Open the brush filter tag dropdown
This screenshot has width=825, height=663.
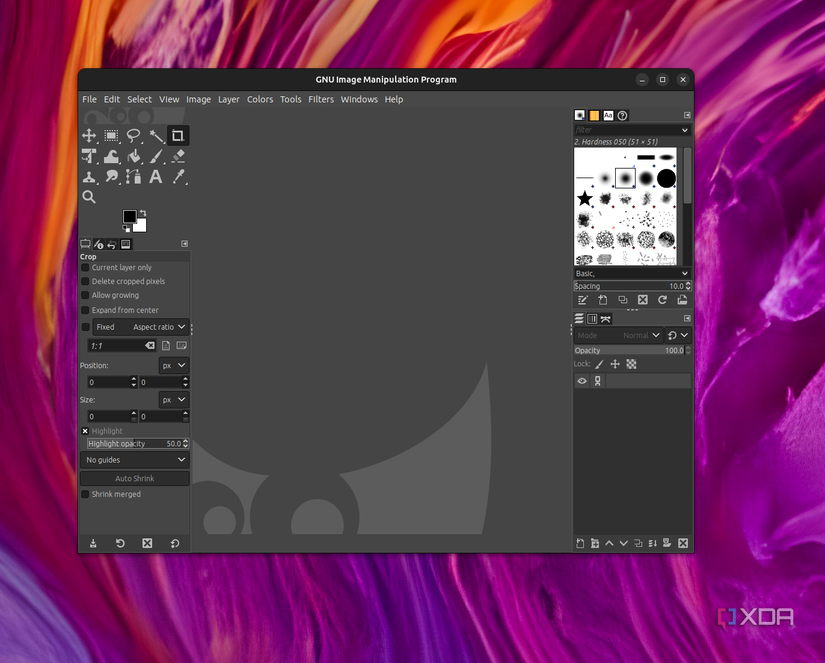(x=685, y=130)
